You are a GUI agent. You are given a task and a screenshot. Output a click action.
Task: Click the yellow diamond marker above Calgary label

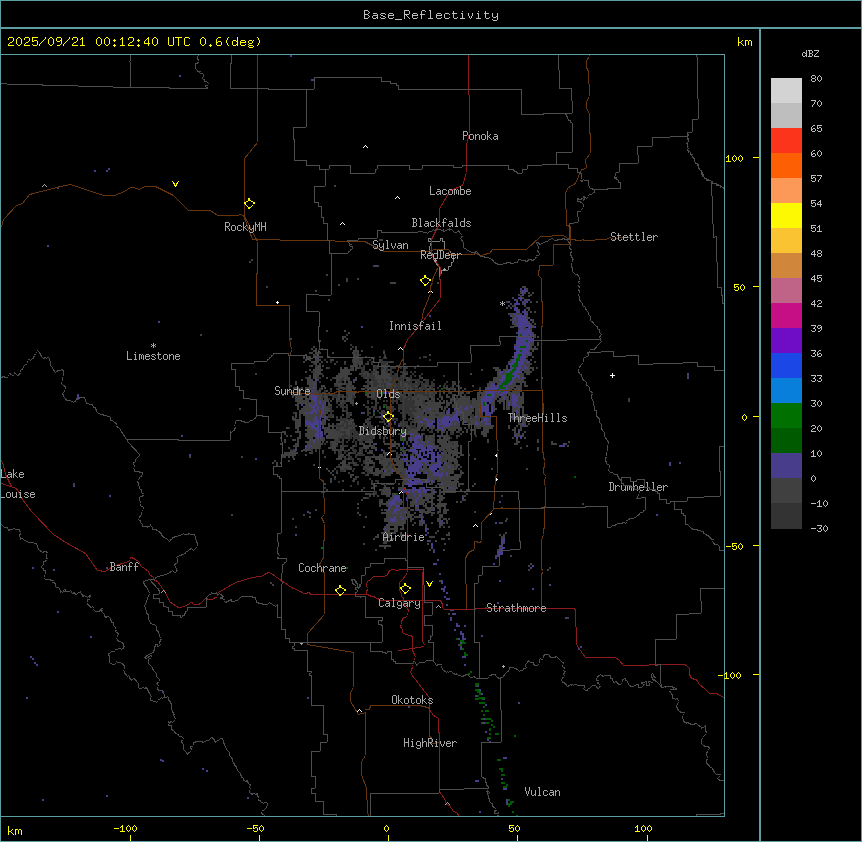(405, 588)
